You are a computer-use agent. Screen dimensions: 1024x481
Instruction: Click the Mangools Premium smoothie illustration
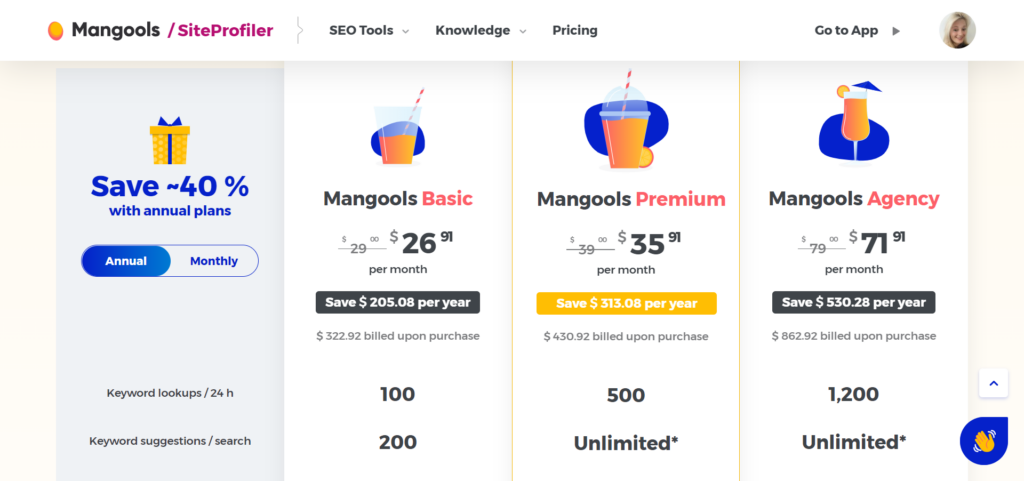(x=625, y=120)
